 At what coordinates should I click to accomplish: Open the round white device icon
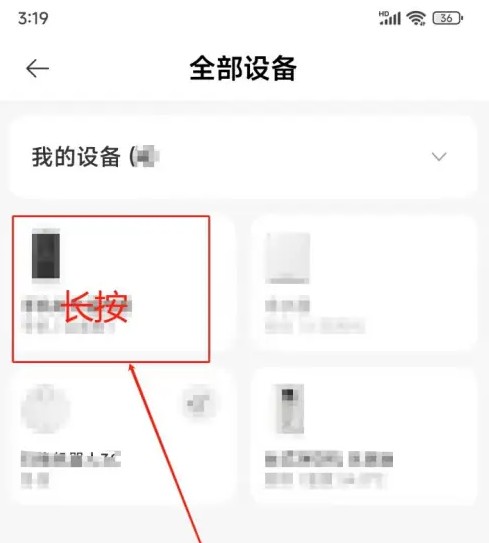(45, 409)
